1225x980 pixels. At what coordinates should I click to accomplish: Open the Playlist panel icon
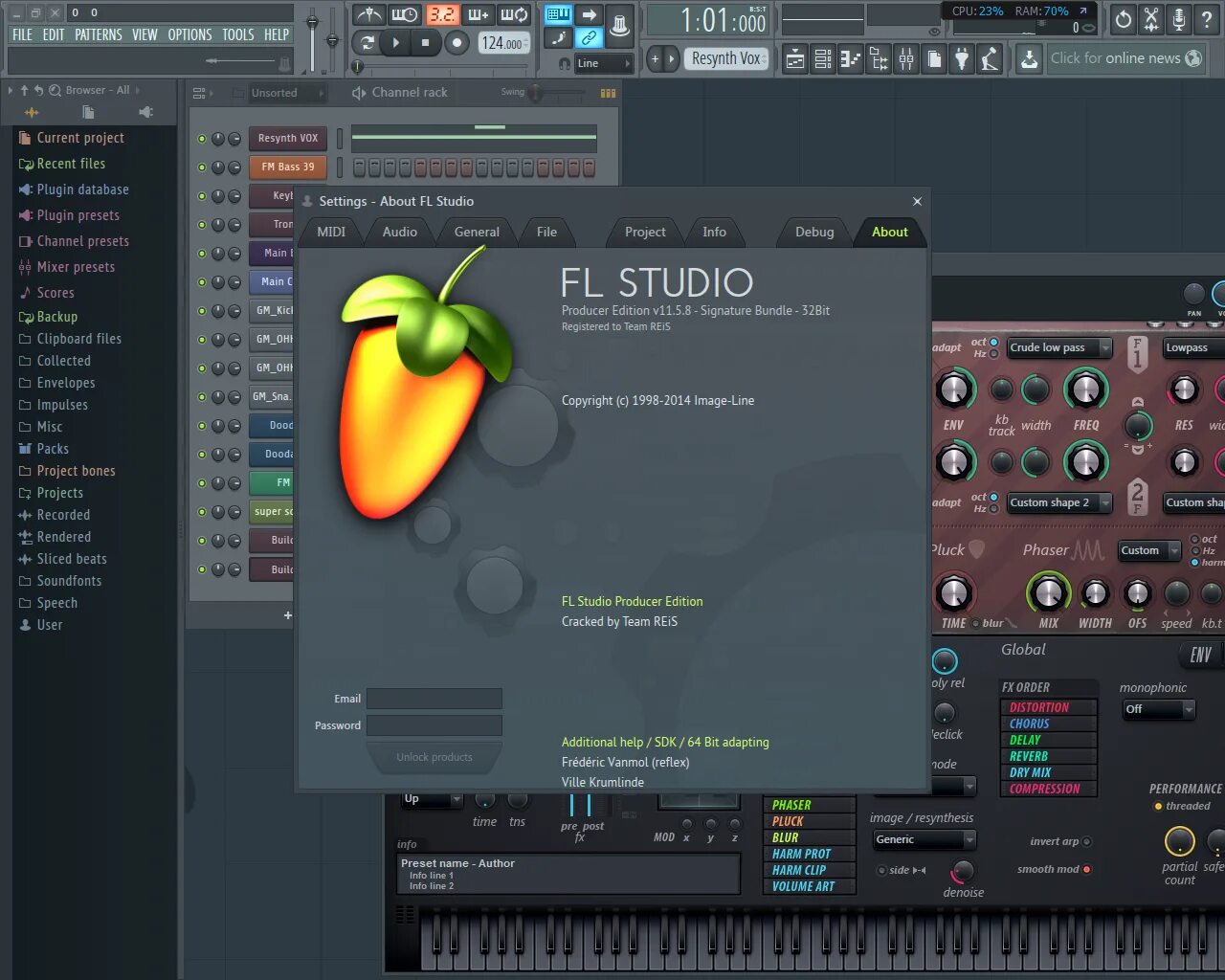tap(794, 58)
